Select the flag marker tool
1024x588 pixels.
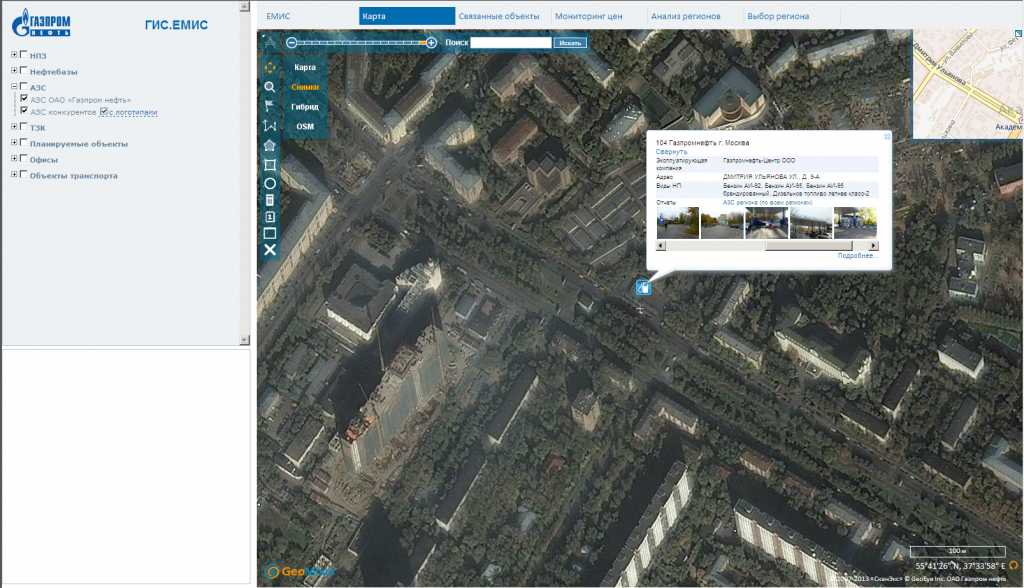pos(269,106)
